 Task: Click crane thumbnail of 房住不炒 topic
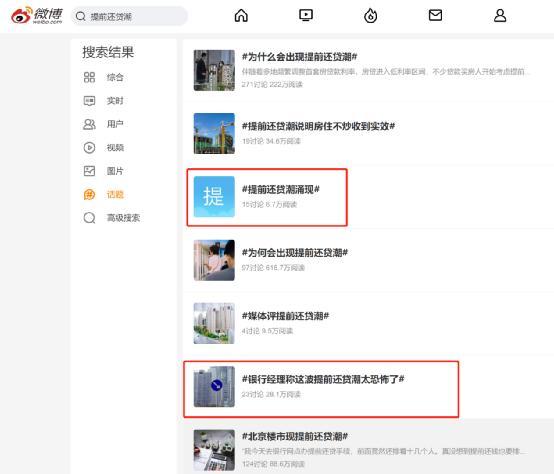tap(214, 134)
